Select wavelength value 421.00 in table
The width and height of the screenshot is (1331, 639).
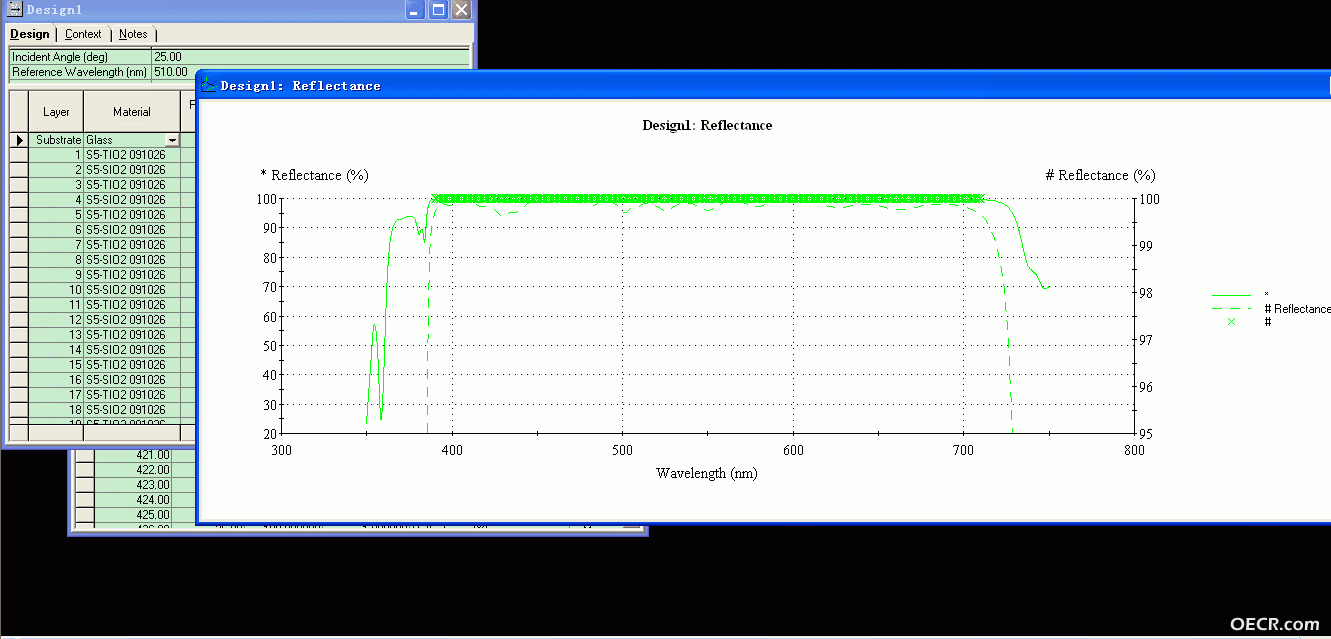(x=134, y=455)
